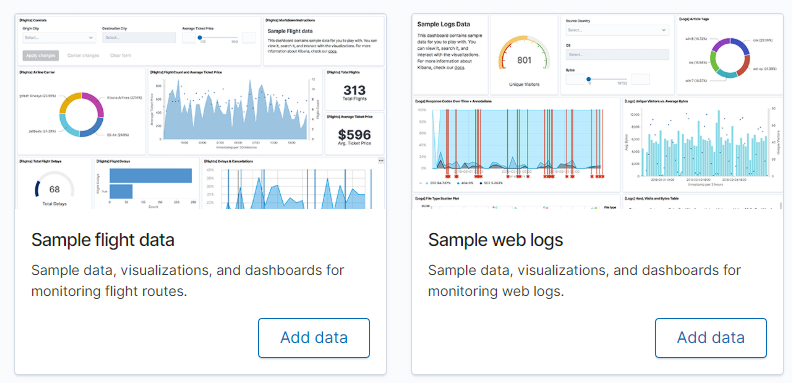Viewport: 792px width, 383px height.
Task: Click Bytes slider handle in logs preview
Action: (588, 79)
